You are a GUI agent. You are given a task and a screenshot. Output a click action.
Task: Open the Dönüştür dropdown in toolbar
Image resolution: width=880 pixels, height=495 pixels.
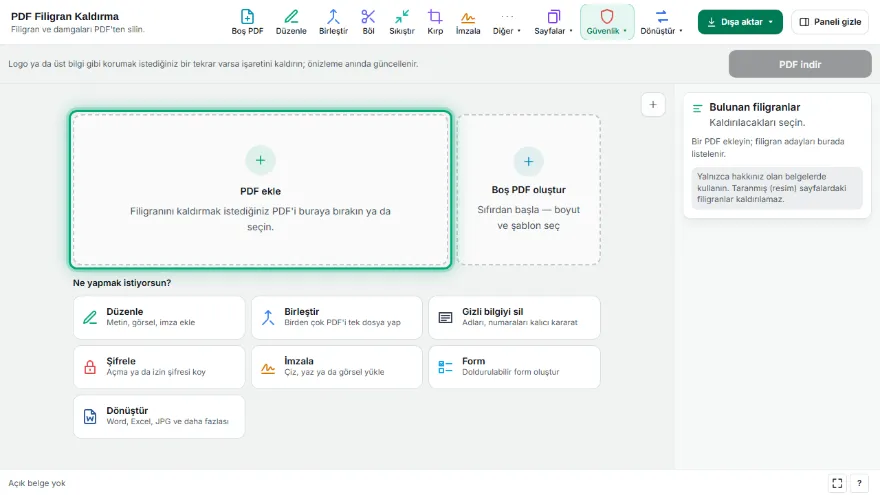[x=662, y=22]
